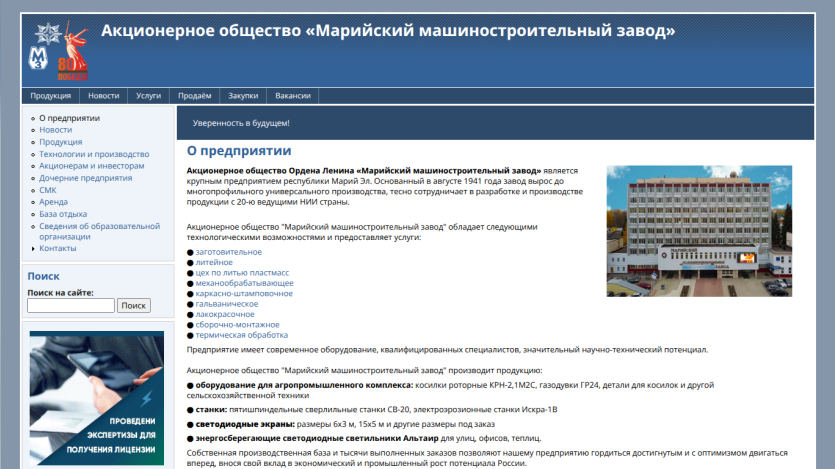Open Дочерние предприятия sidebar link

(x=86, y=178)
